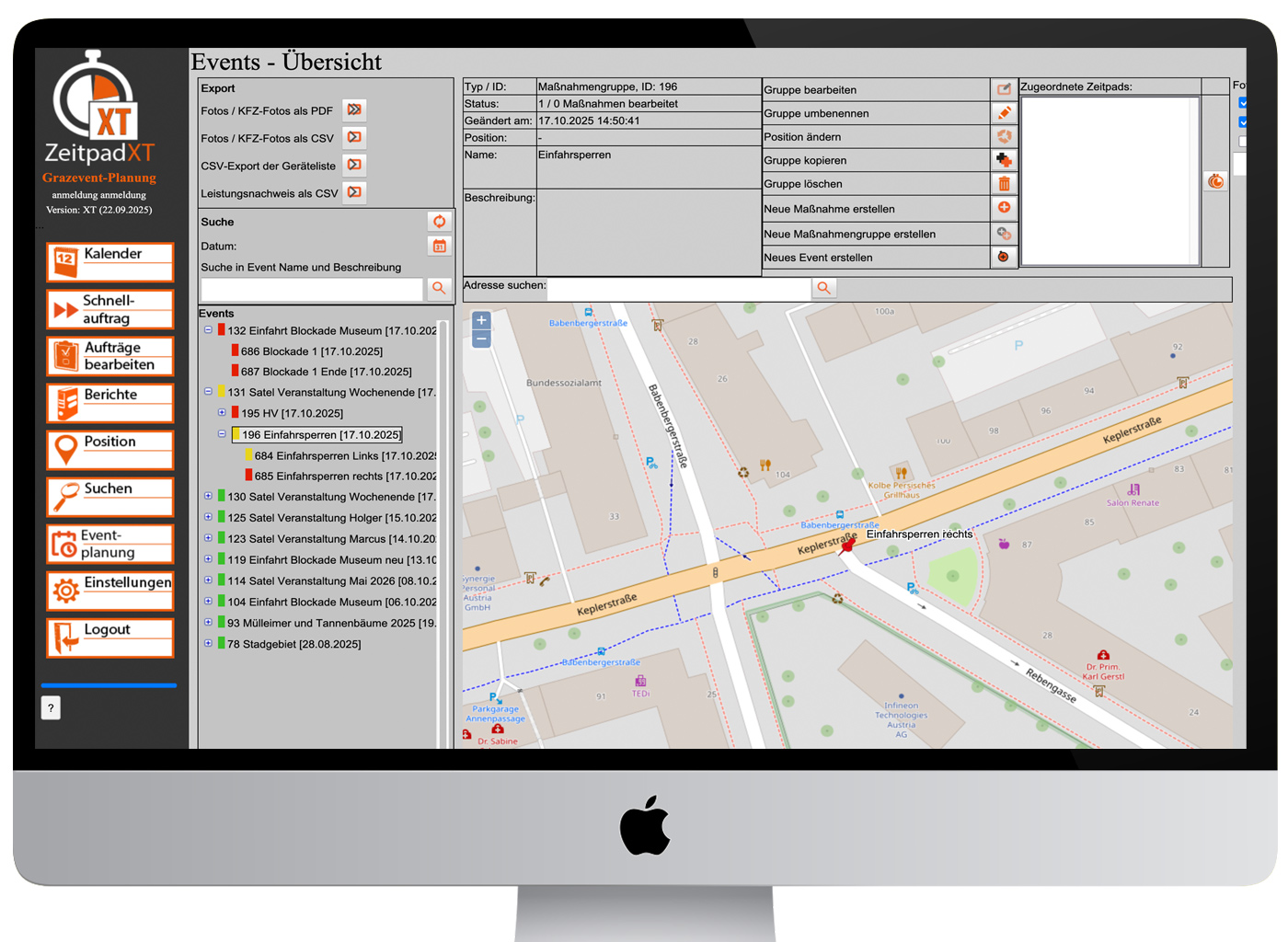Open Einstellungen in the sidebar menu
The width and height of the screenshot is (1288, 942).
coord(109,592)
